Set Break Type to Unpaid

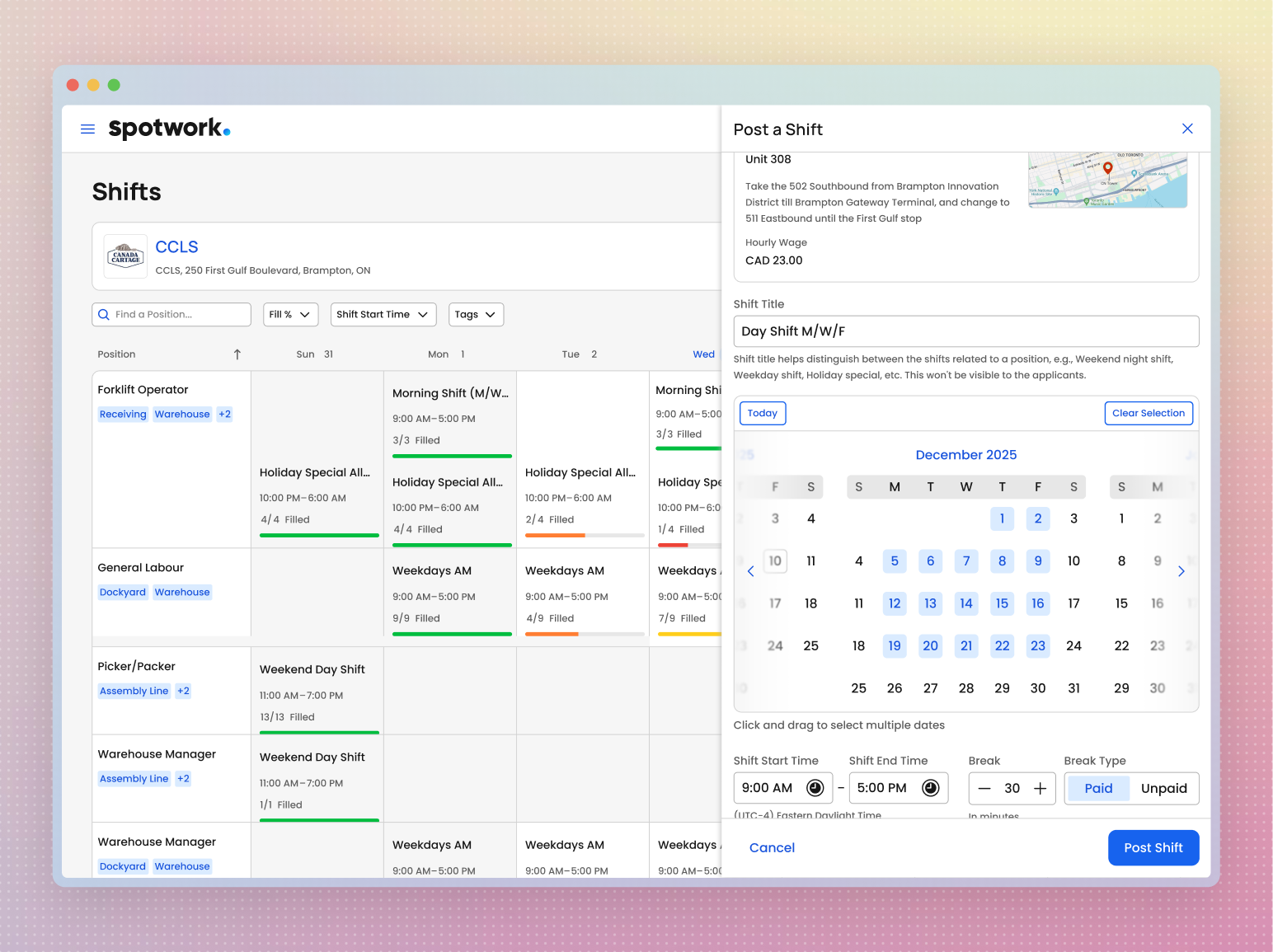coord(1163,788)
